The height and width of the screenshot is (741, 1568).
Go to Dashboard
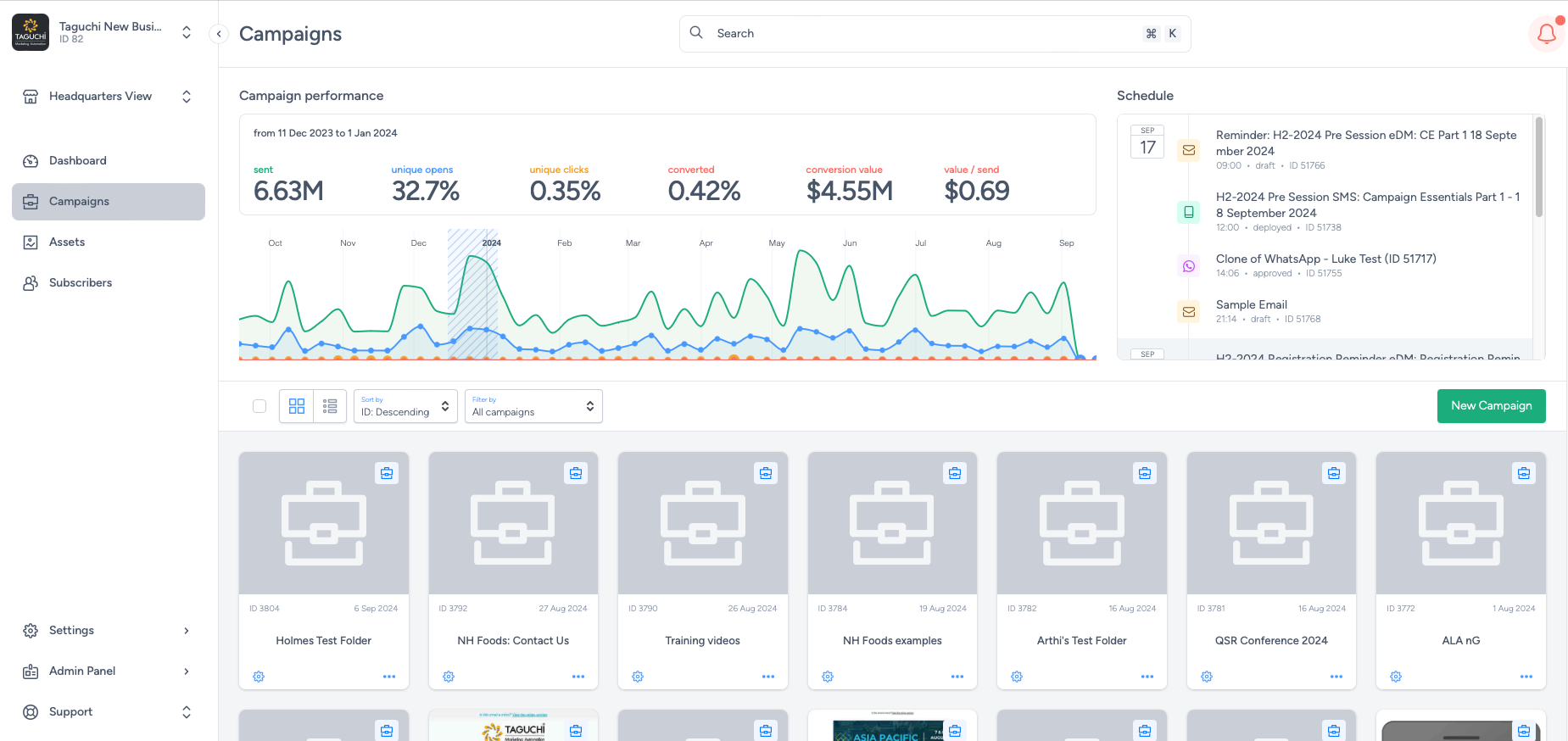tap(109, 161)
